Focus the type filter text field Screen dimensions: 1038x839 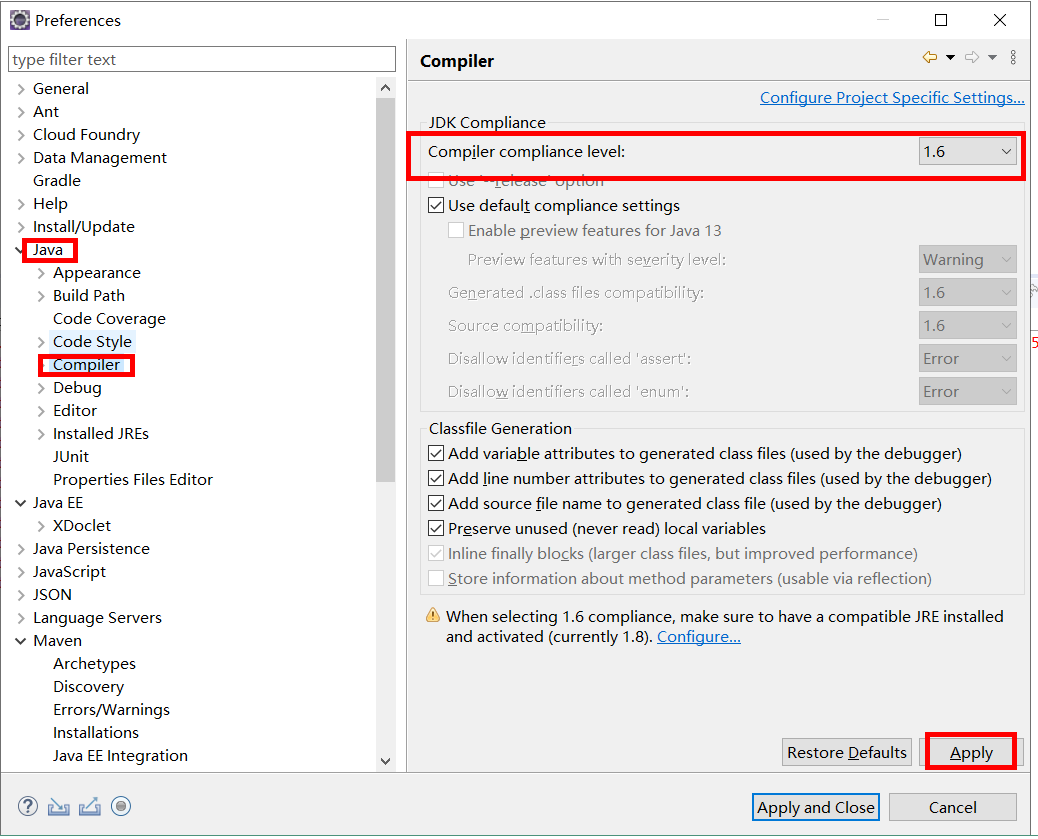(x=202, y=60)
